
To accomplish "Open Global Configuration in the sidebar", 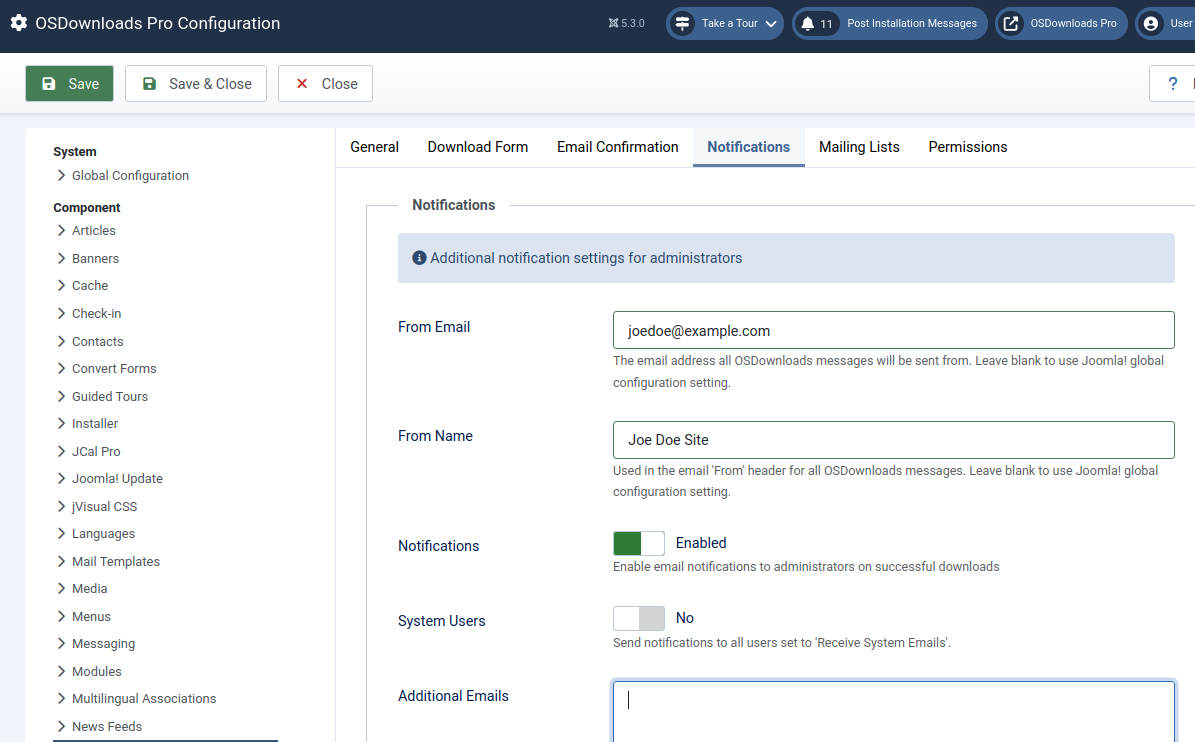I will pos(130,175).
